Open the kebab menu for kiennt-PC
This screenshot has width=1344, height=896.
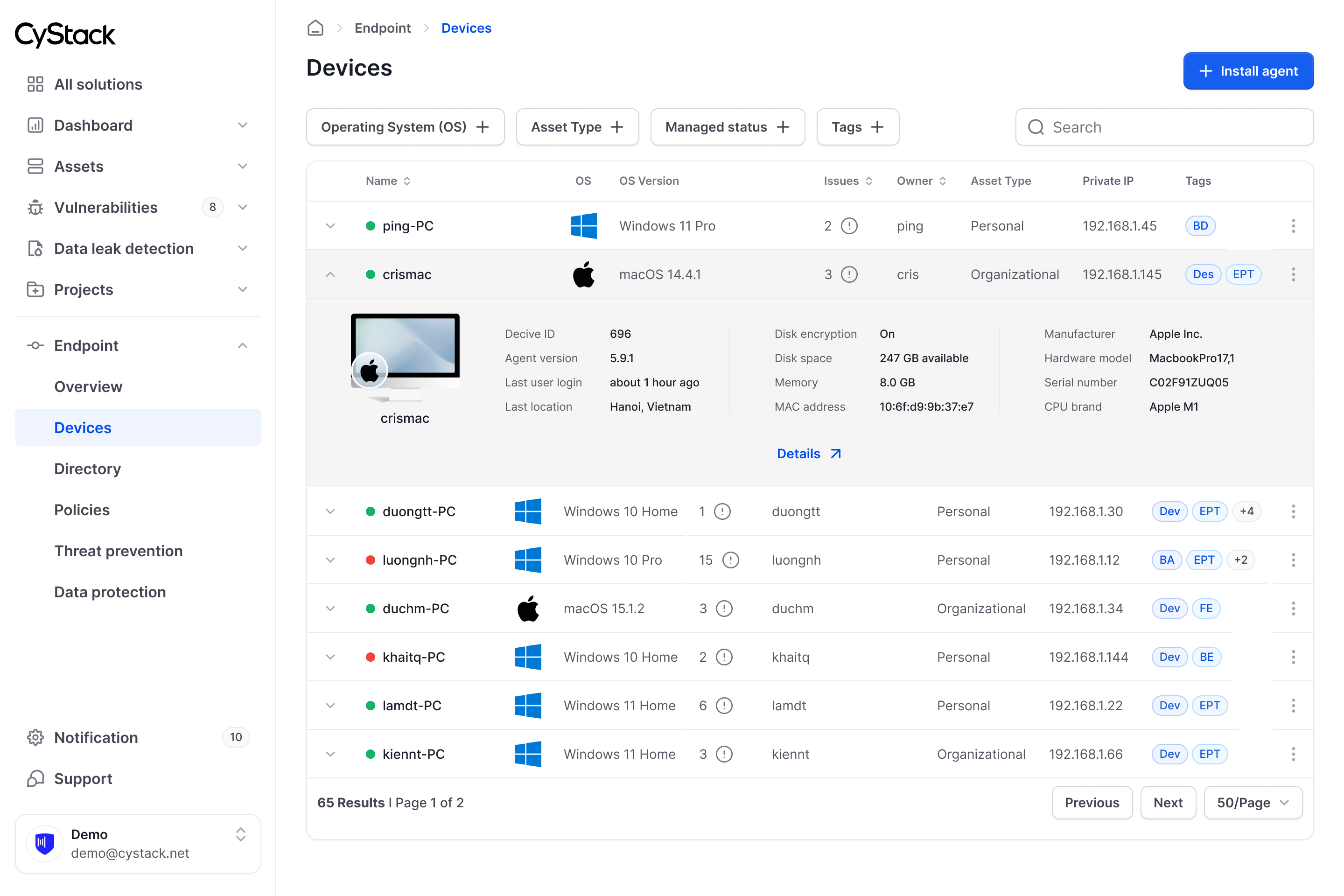coord(1293,754)
